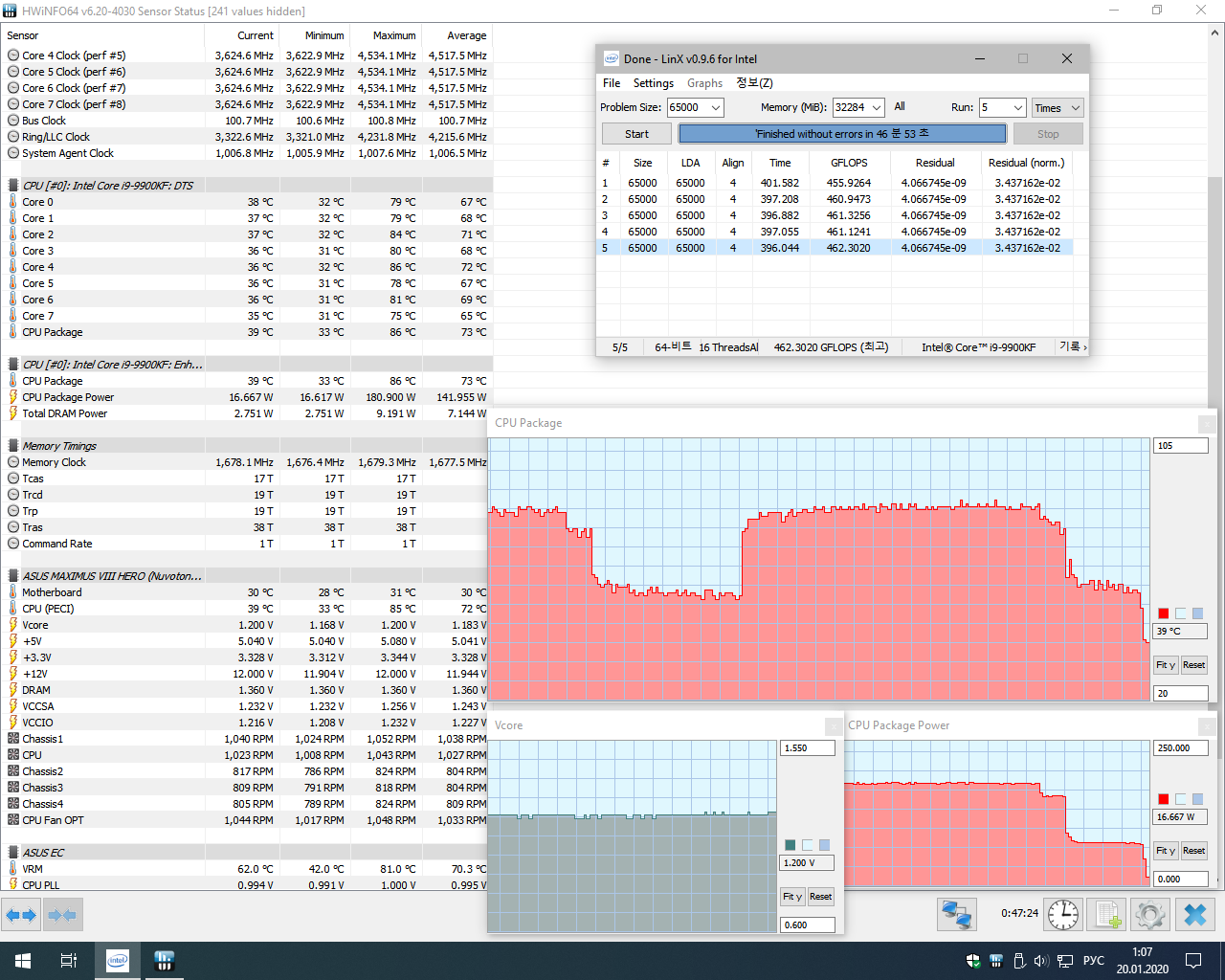Click Reset in the CPU Package Power graph

[1193, 851]
